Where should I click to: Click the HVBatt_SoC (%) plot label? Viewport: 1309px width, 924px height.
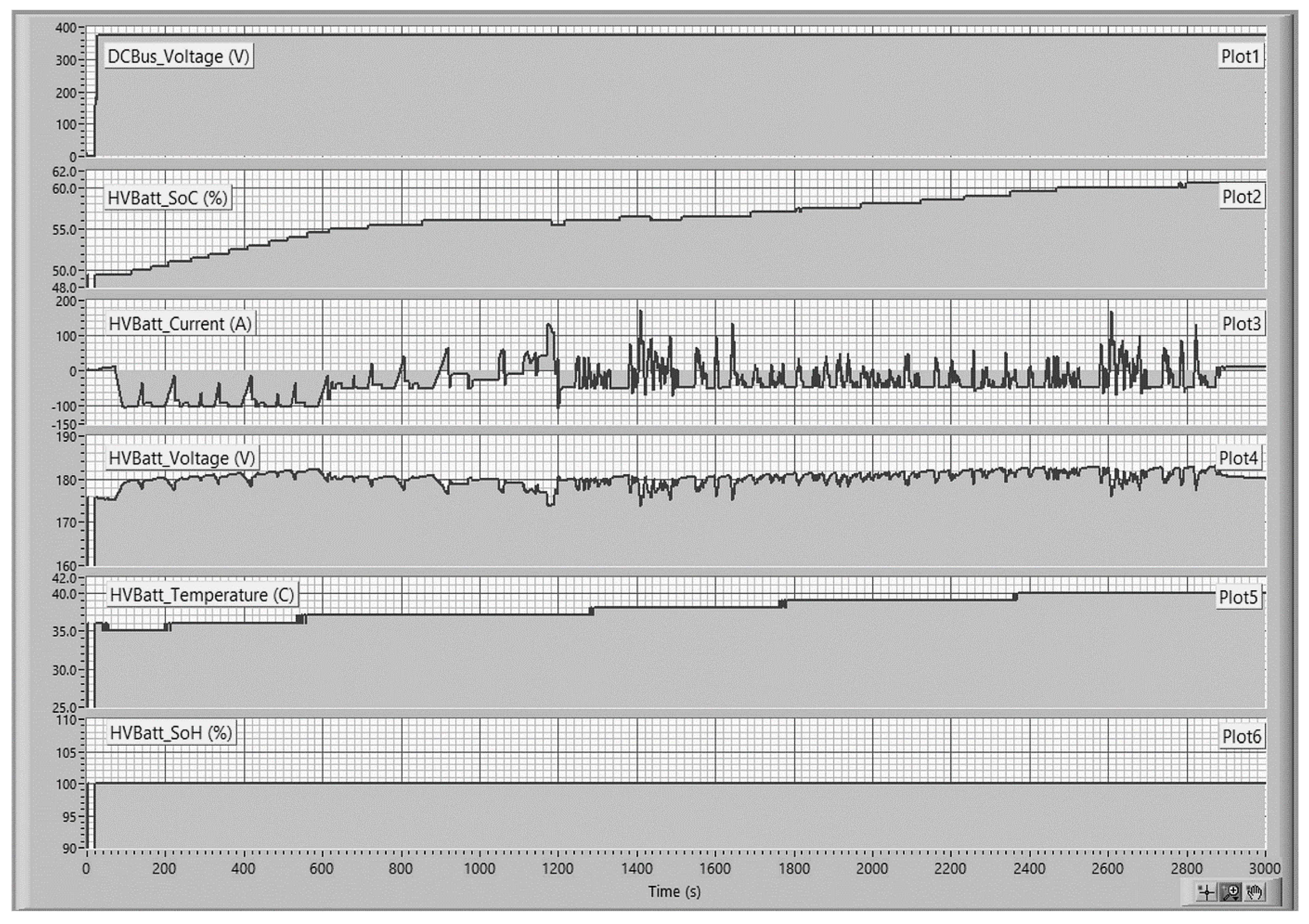pos(167,198)
